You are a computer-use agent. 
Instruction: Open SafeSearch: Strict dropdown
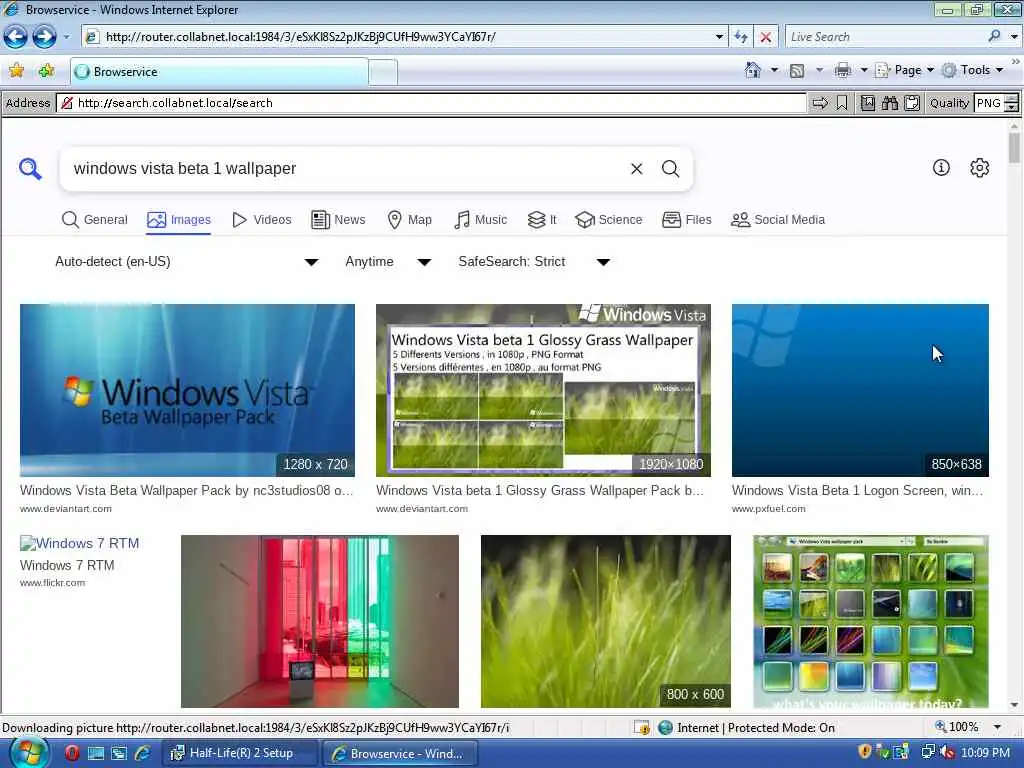534,262
